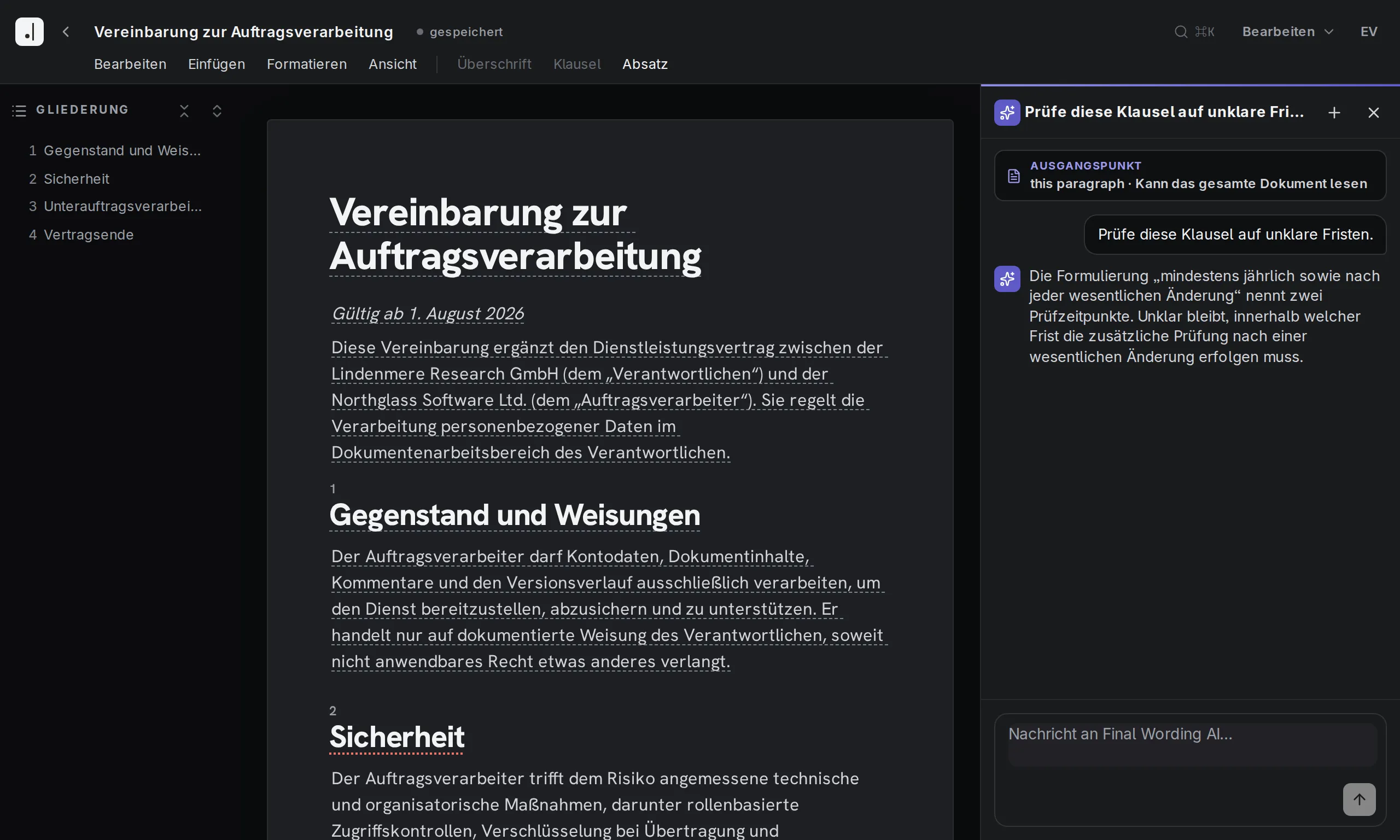Send message with the arrow-up button
1400x840 pixels.
[x=1359, y=799]
